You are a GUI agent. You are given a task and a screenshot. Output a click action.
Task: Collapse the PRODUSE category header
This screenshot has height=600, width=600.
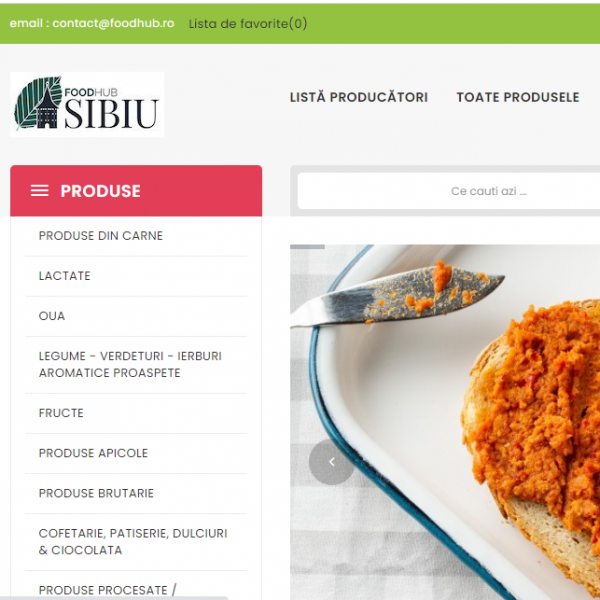pos(136,191)
